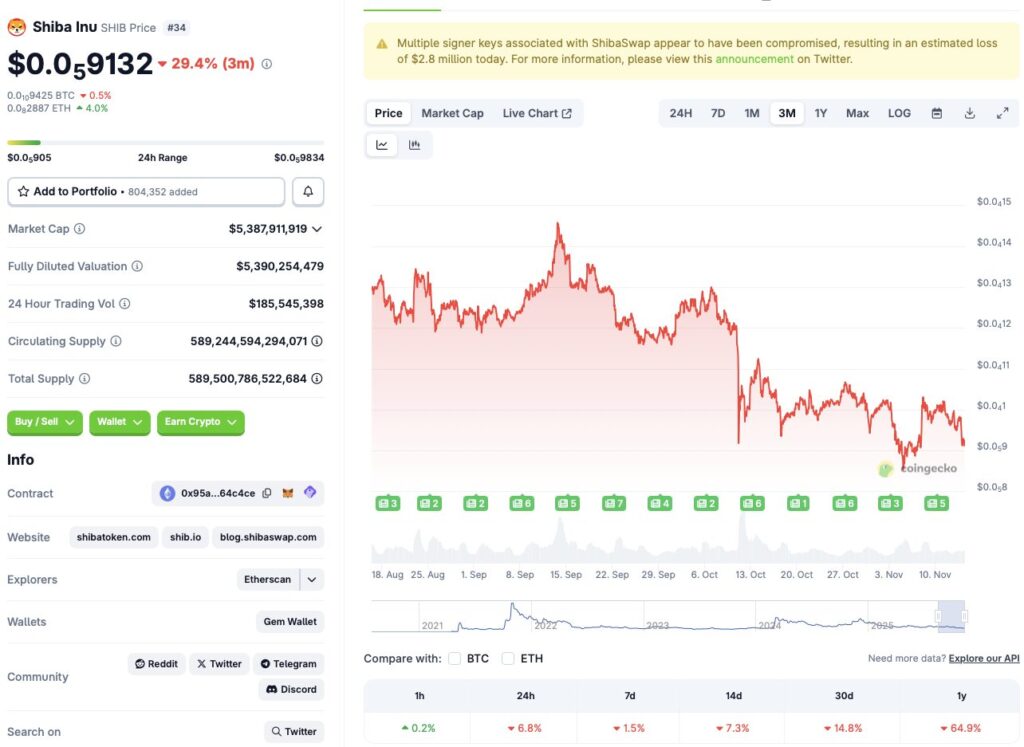The height and width of the screenshot is (747, 1024).
Task: Click the download chart data icon
Action: [969, 113]
